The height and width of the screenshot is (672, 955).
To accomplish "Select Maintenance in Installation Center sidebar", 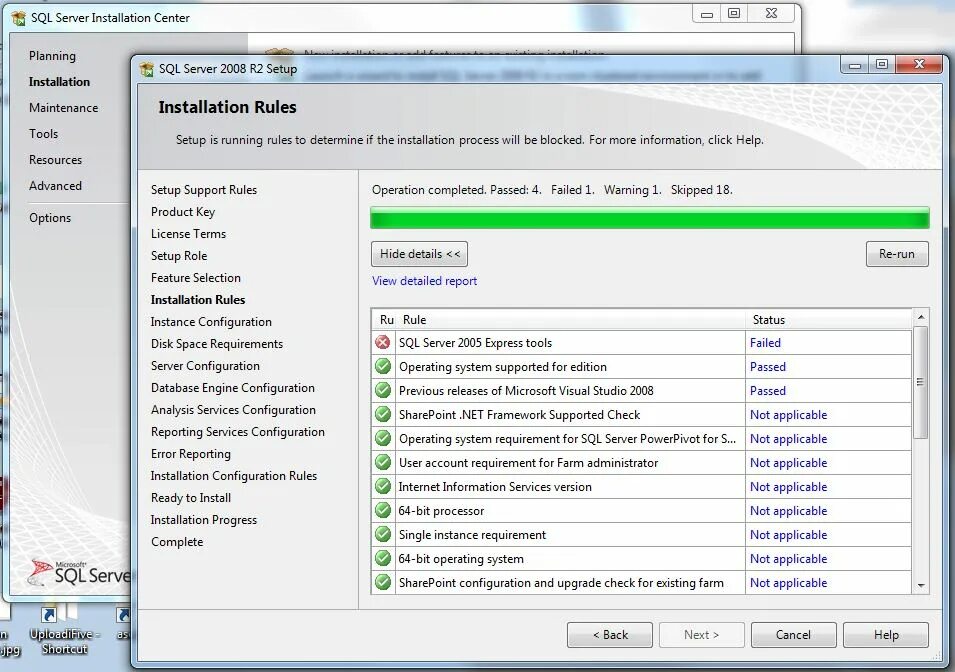I will (63, 108).
